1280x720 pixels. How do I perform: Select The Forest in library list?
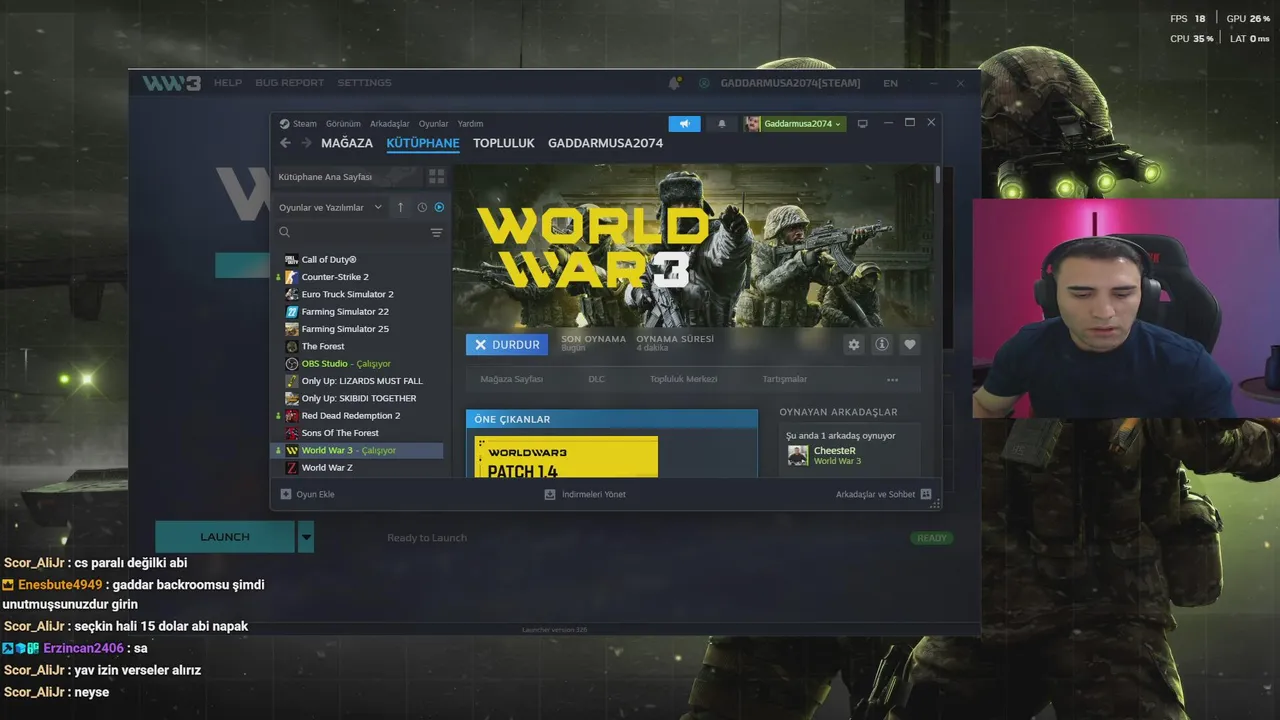(323, 347)
